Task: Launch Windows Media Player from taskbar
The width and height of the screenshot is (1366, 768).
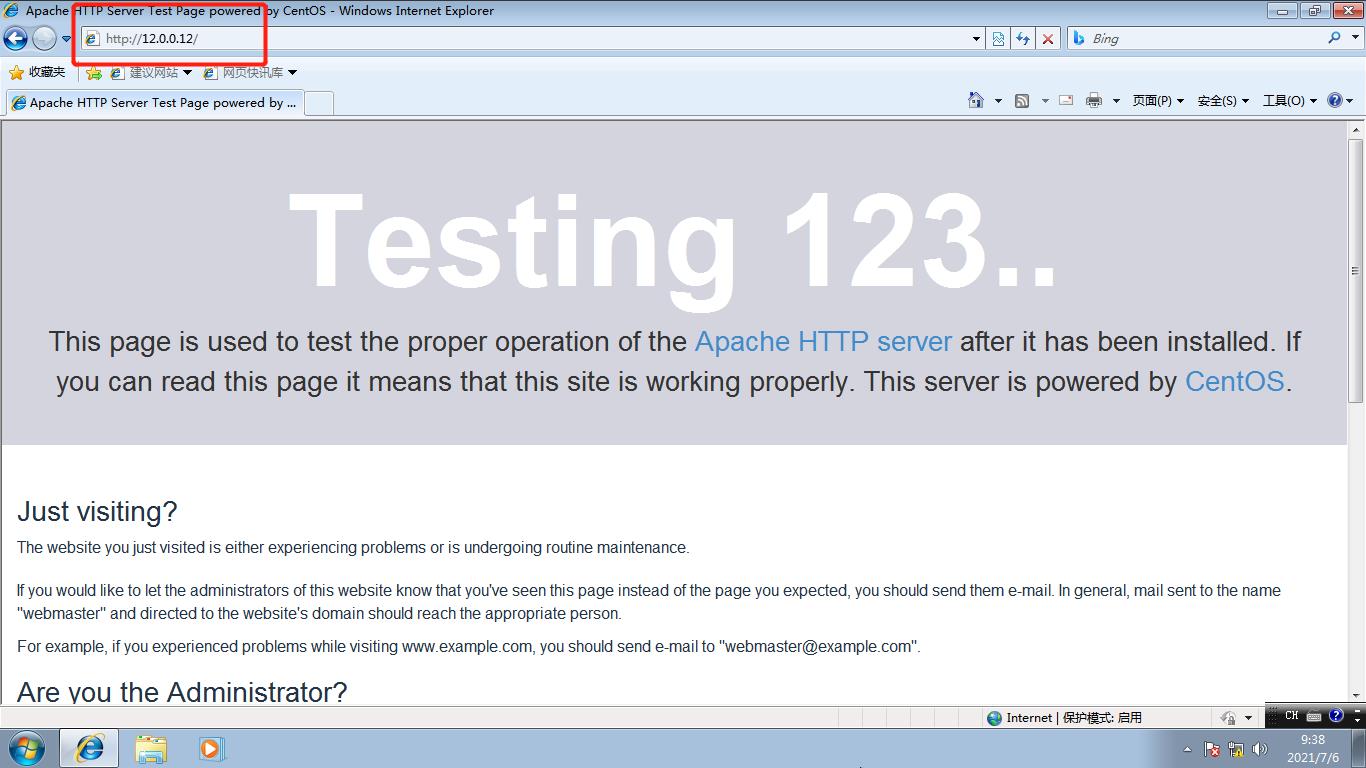Action: pyautogui.click(x=211, y=748)
